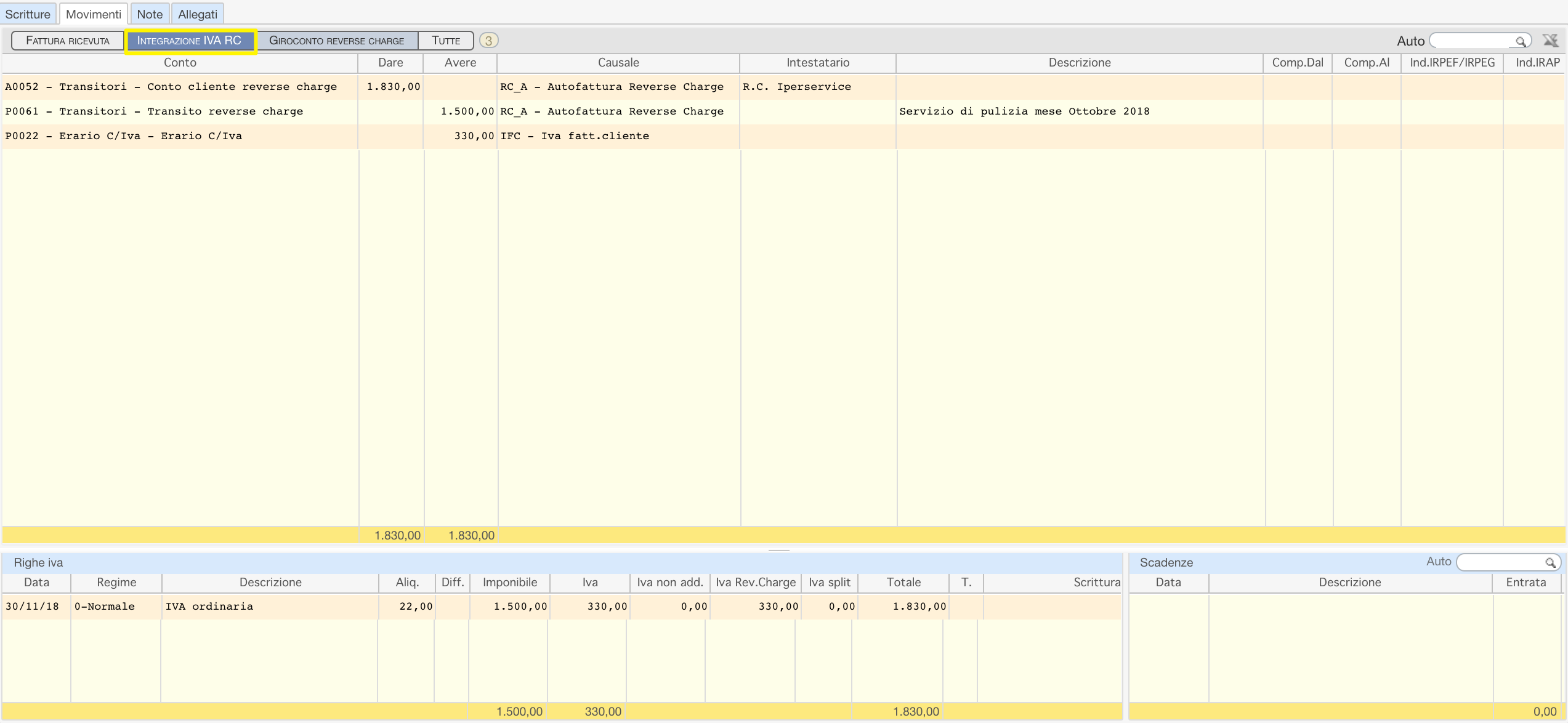
Task: Click the Regime column header
Action: tap(116, 583)
